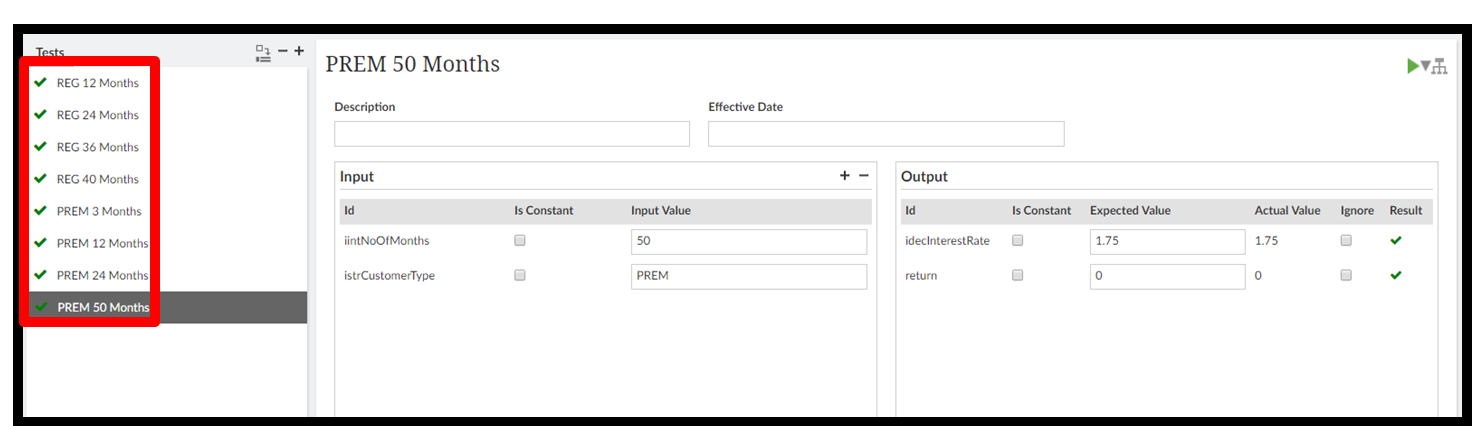The height and width of the screenshot is (426, 1479).
Task: Check Is Constant for return output
Action: pyautogui.click(x=1018, y=275)
